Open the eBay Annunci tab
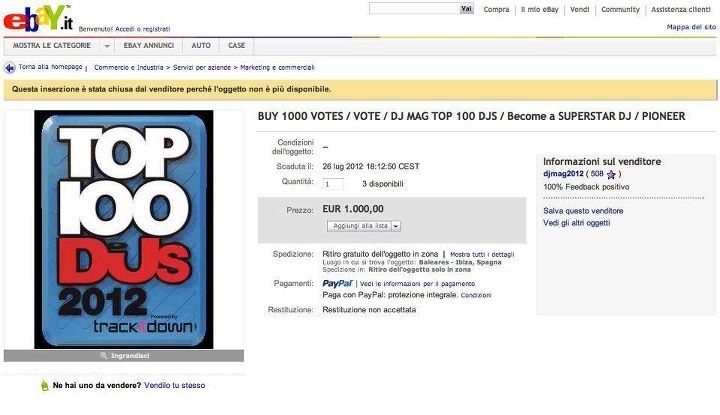 coord(149,46)
